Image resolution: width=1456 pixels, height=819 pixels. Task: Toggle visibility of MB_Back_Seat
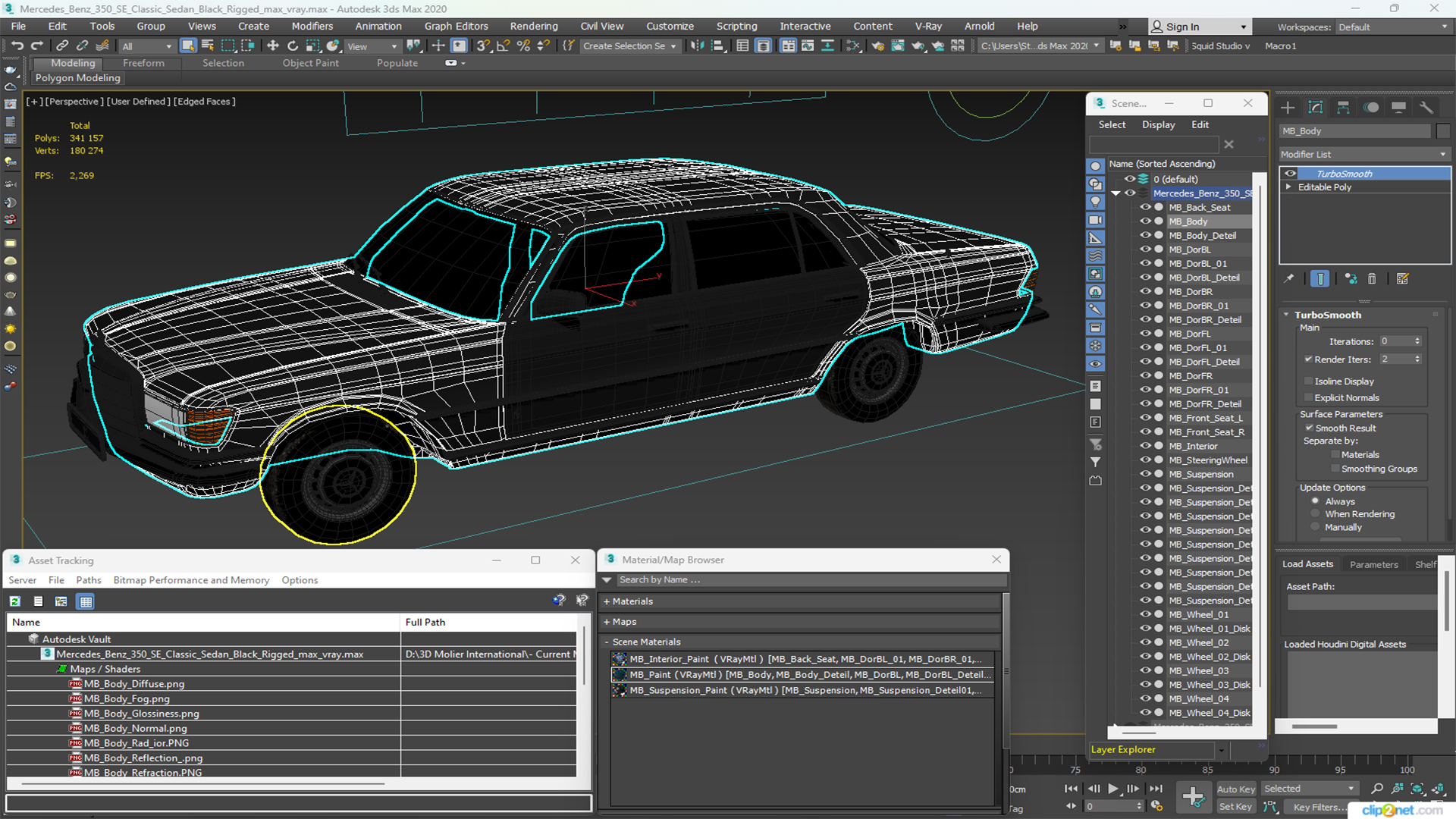[x=1145, y=207]
